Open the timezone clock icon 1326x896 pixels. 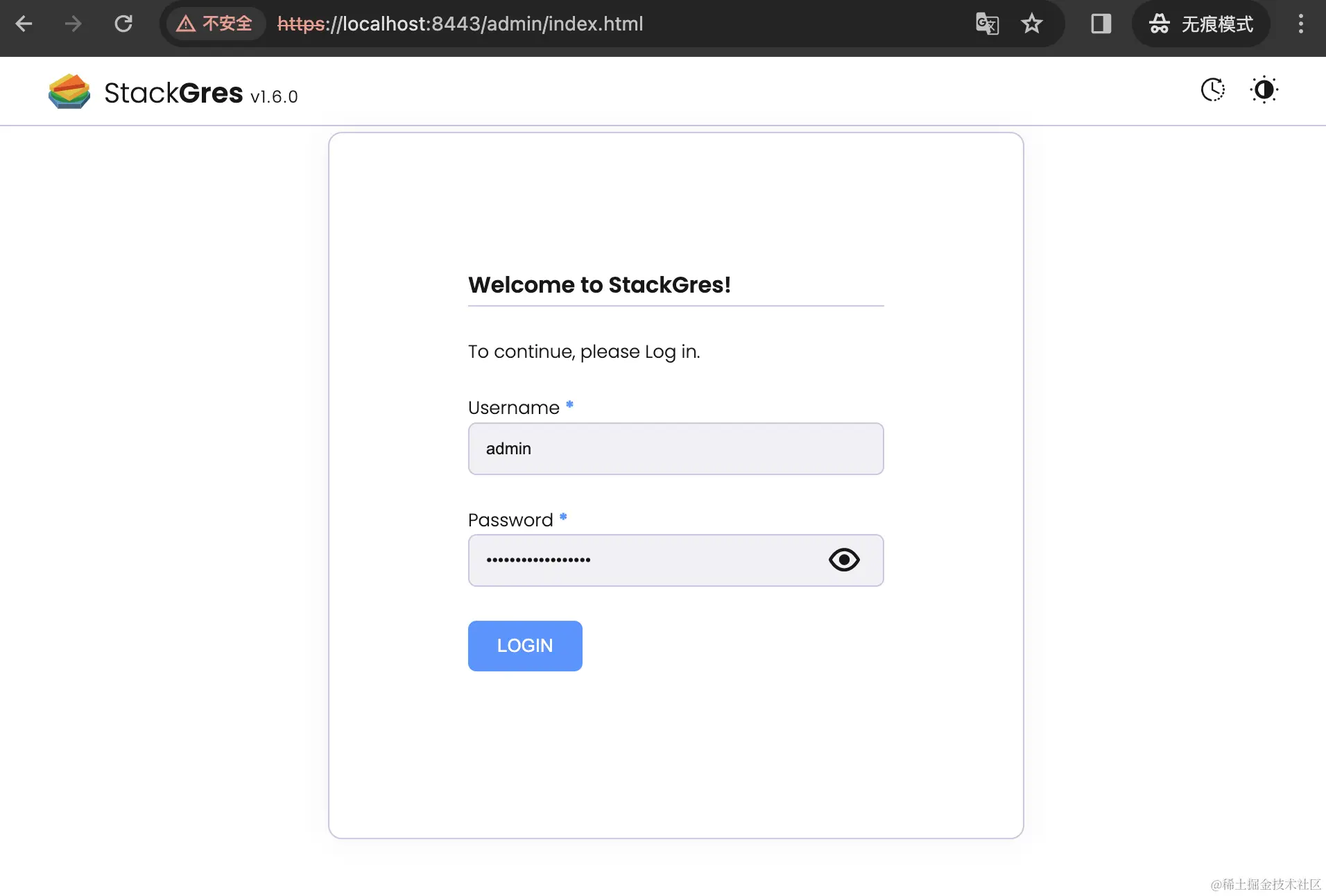[1213, 89]
